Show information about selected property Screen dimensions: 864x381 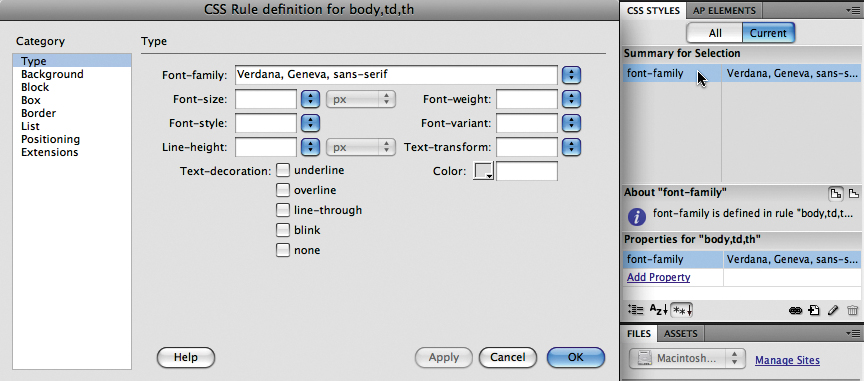coord(836,193)
